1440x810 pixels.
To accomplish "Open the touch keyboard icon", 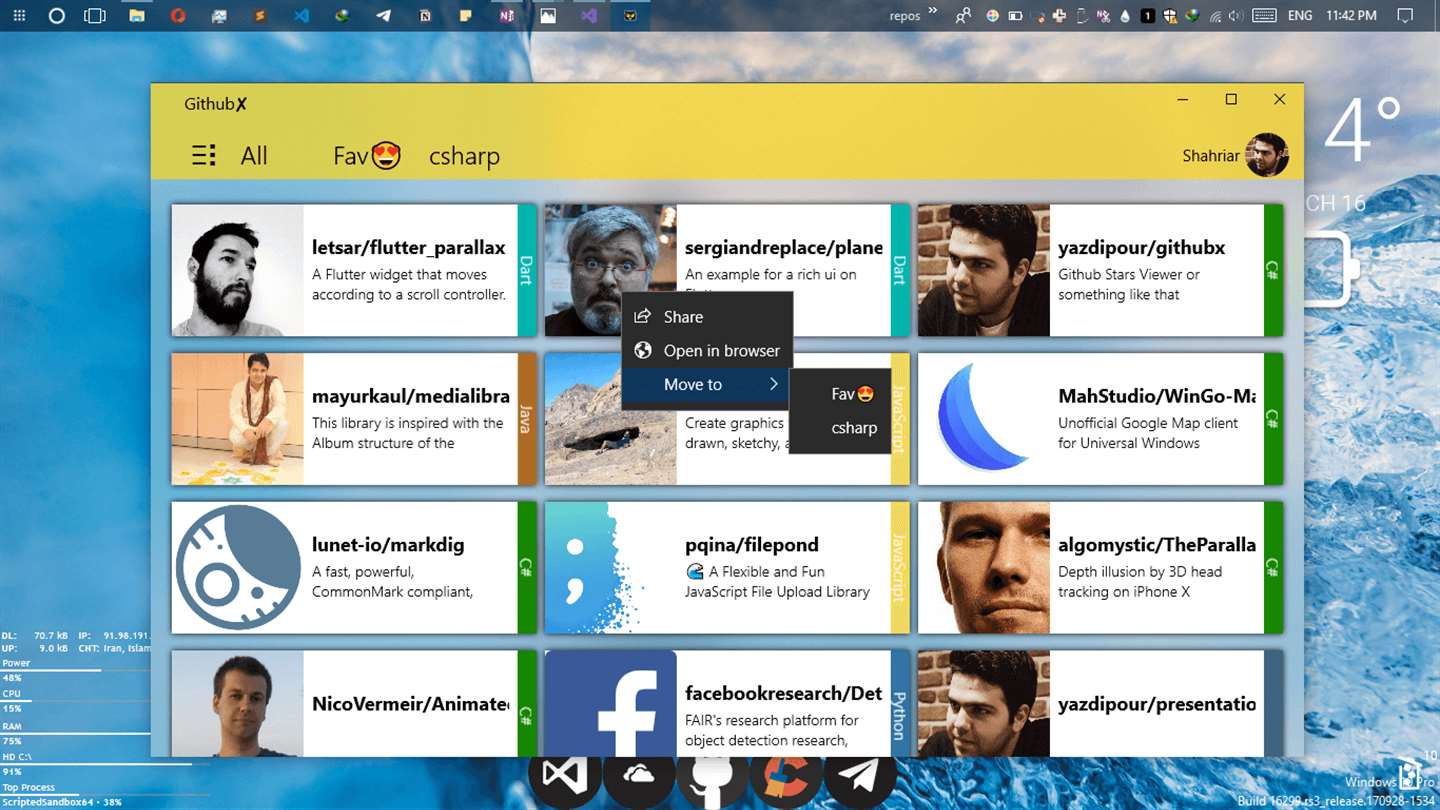I will point(1264,16).
